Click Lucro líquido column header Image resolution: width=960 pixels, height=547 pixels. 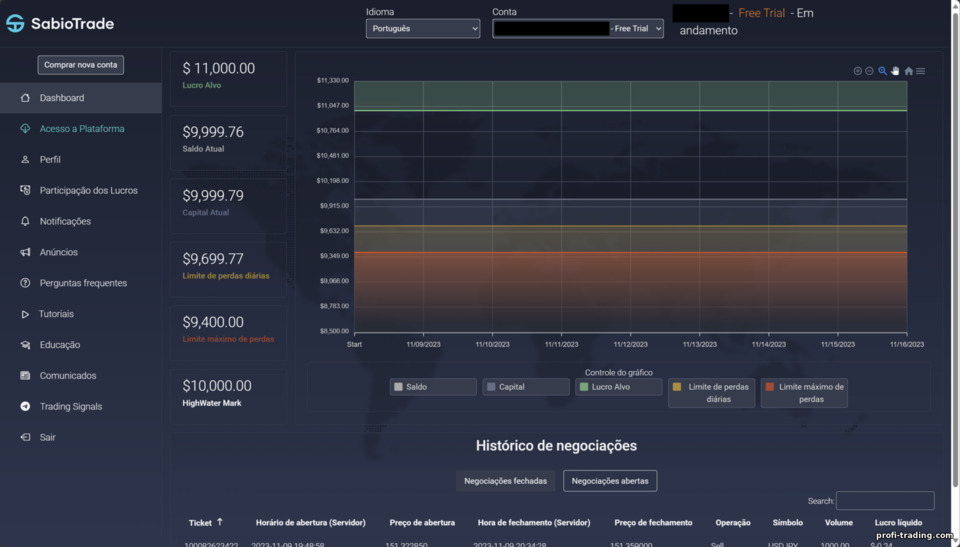pyautogui.click(x=898, y=522)
